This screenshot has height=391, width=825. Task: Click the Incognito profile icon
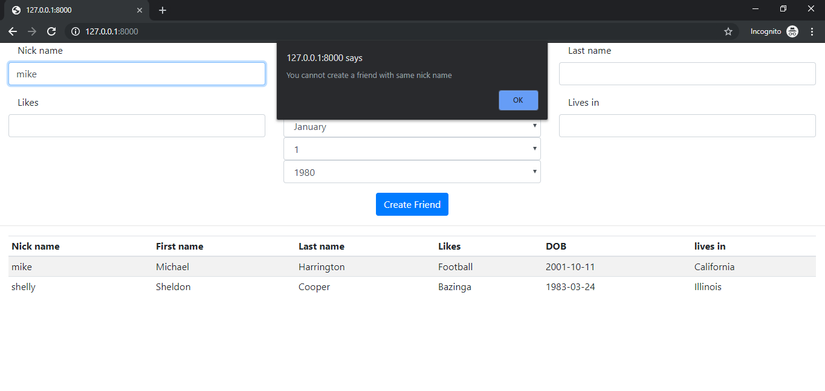(792, 32)
